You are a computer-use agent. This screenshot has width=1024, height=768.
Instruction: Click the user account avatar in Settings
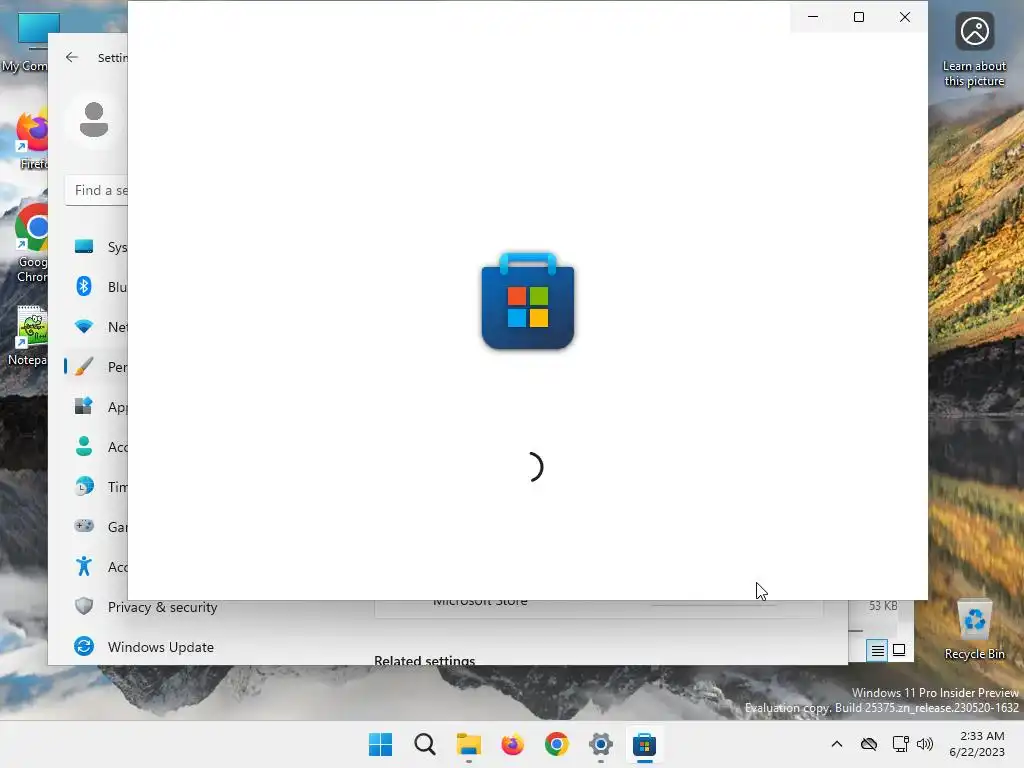coord(94,120)
